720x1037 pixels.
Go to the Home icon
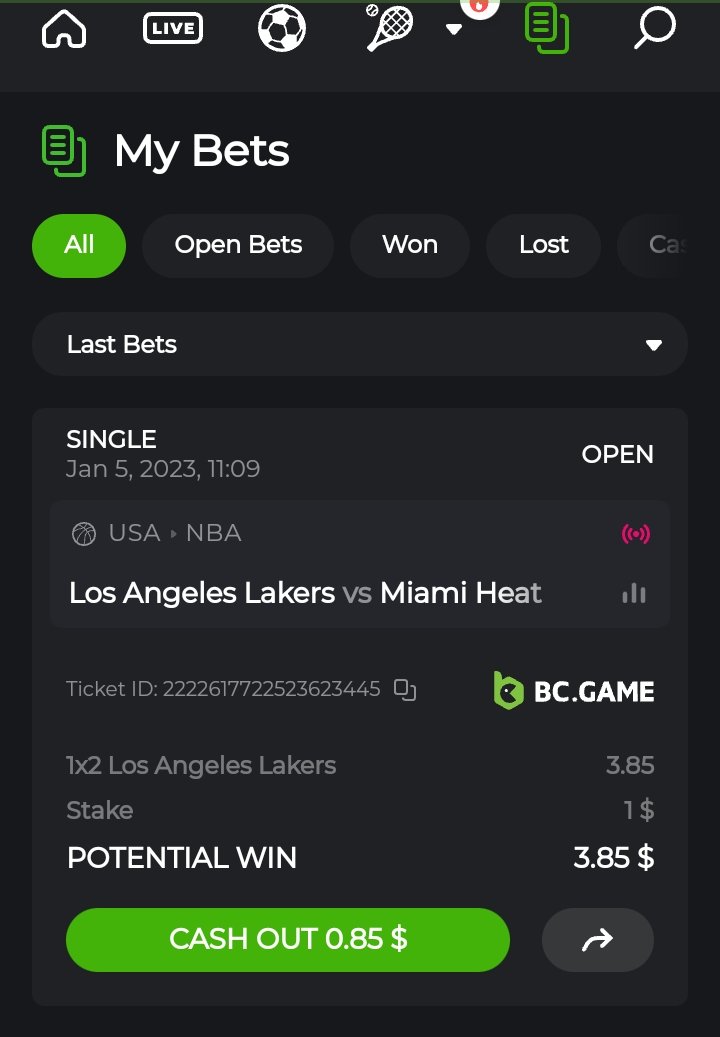pos(64,29)
